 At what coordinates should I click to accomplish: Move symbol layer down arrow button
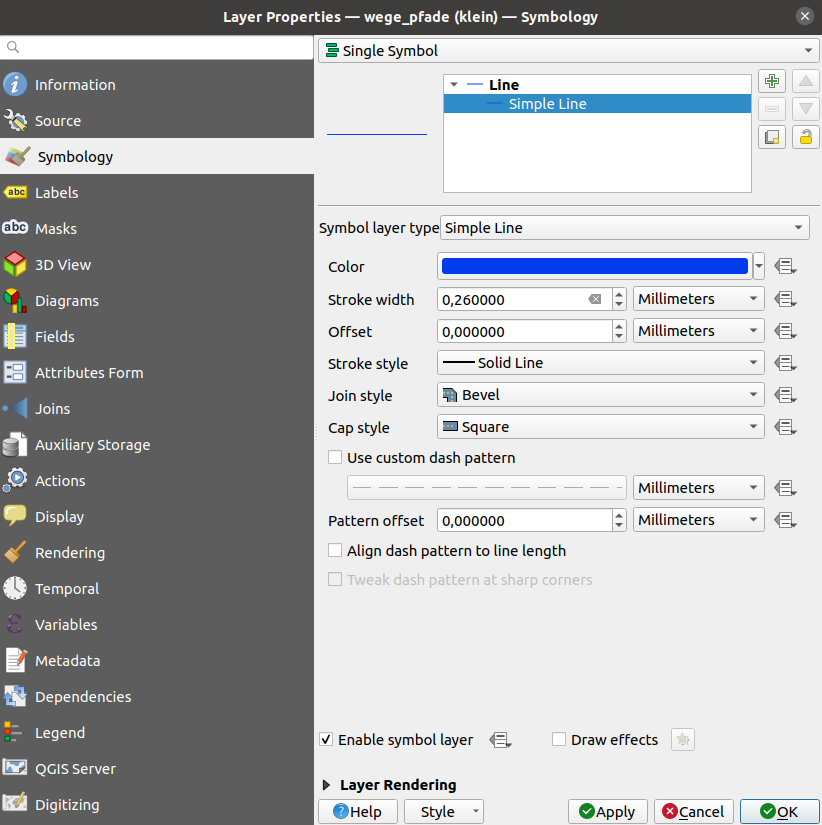pyautogui.click(x=805, y=109)
